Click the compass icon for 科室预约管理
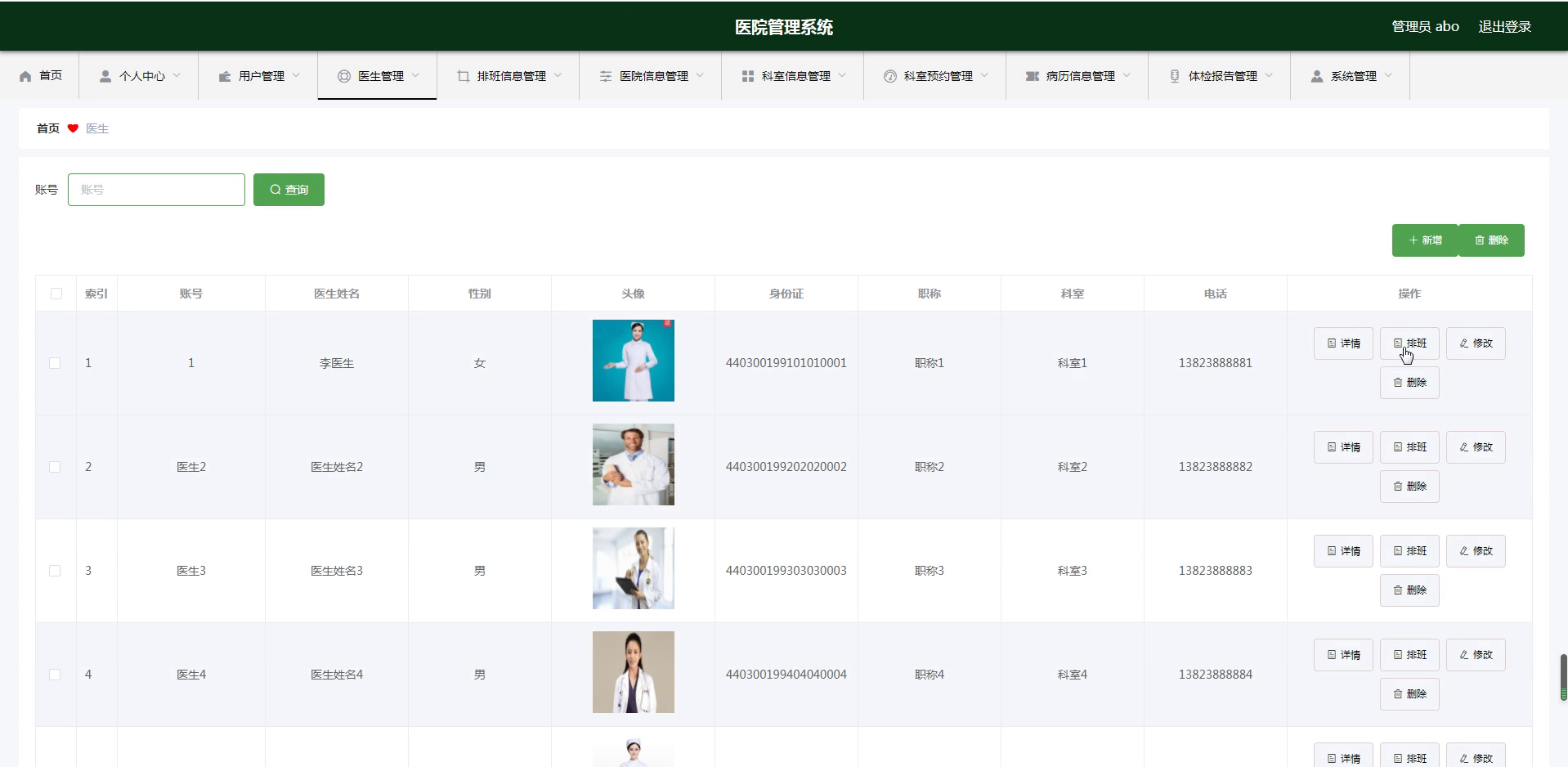Viewport: 1568px width, 767px height. (x=890, y=76)
